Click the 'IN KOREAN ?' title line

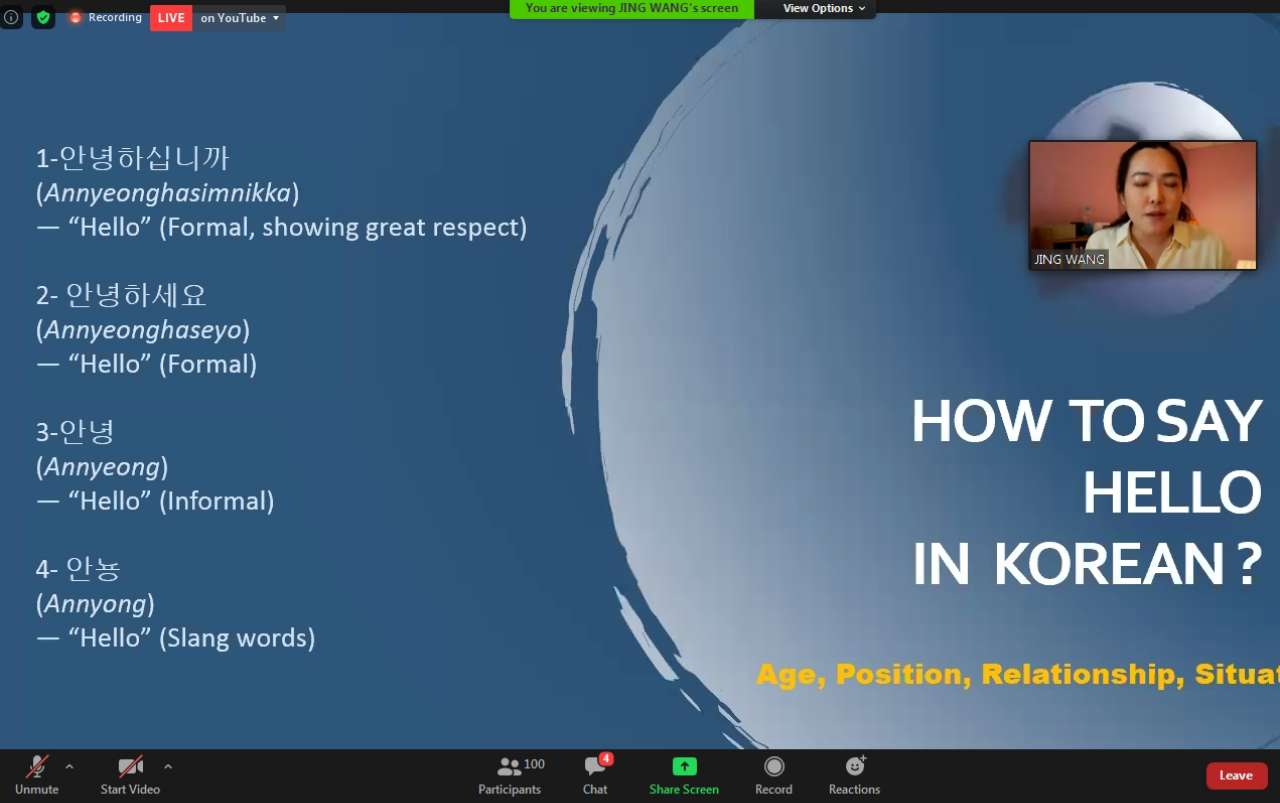(x=1087, y=565)
